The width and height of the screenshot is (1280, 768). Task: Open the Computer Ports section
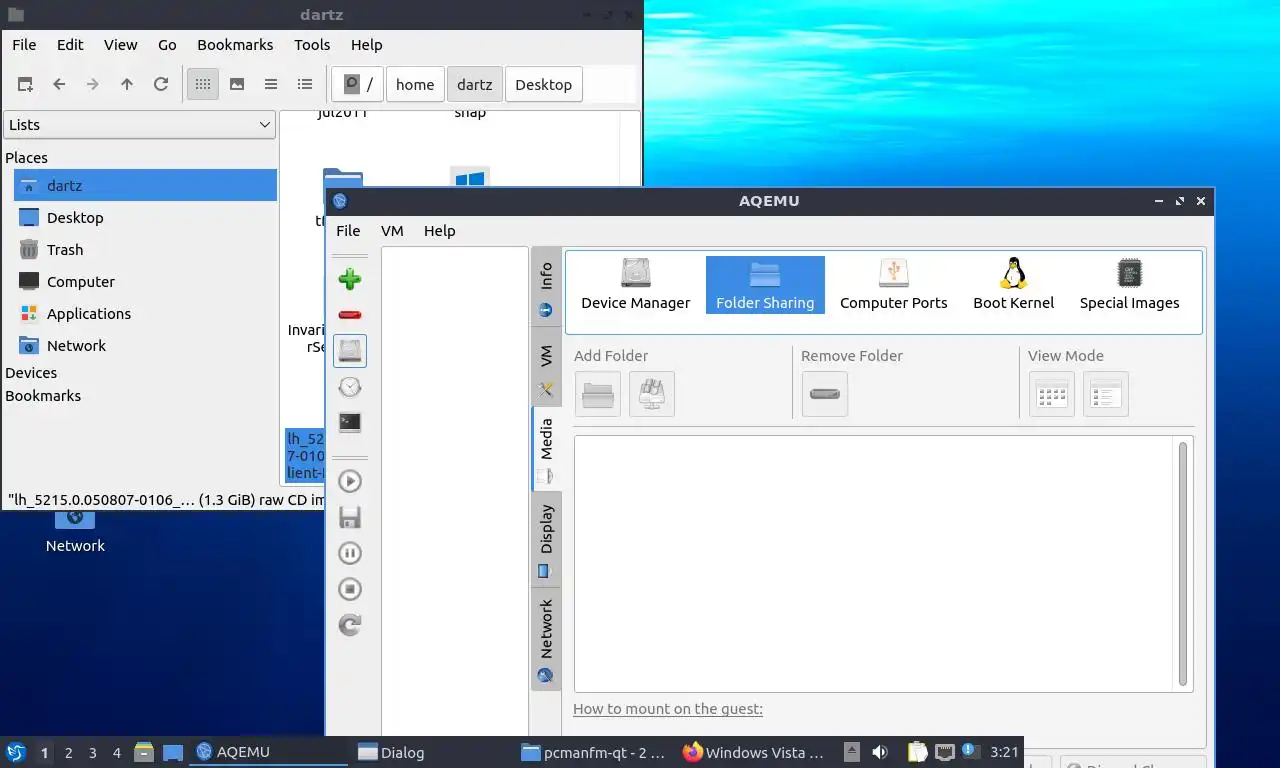(893, 284)
